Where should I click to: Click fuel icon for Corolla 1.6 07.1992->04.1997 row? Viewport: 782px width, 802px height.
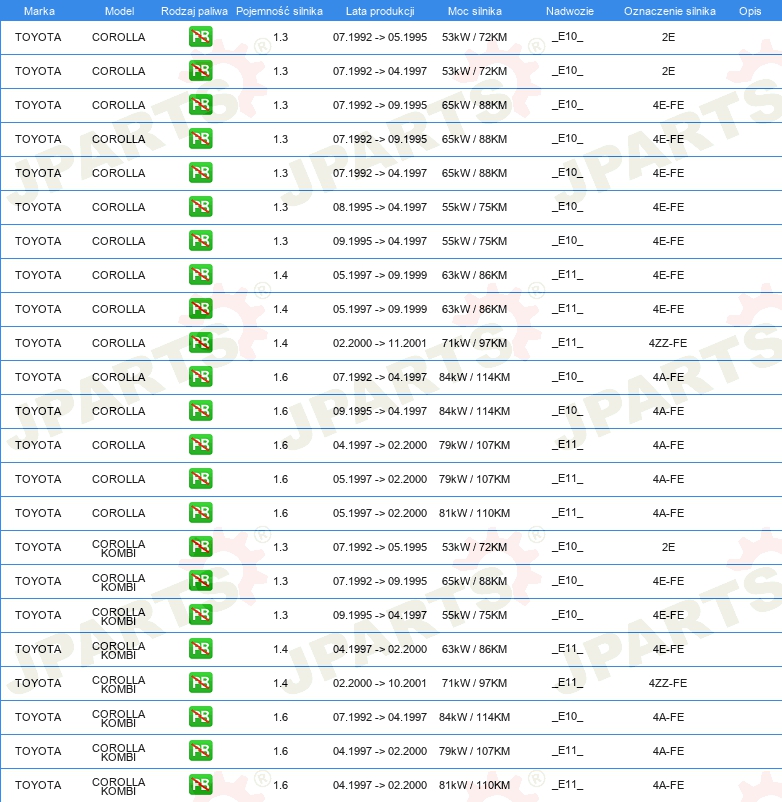click(x=200, y=377)
